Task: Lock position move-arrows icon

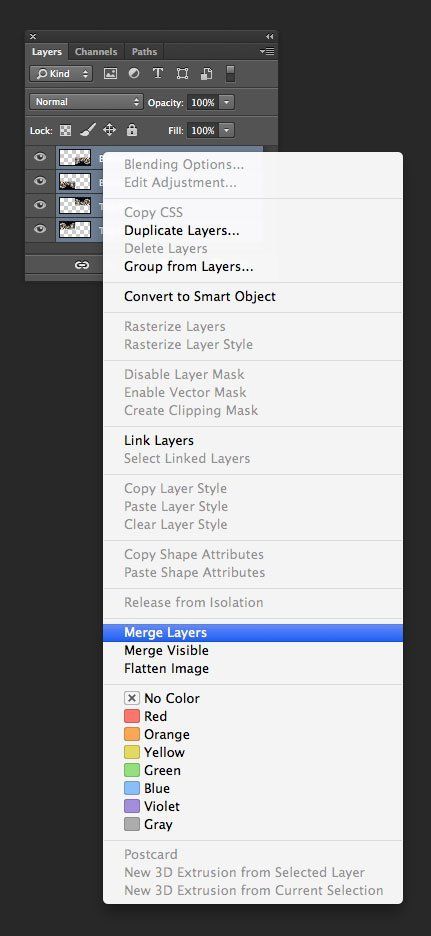Action: (109, 130)
